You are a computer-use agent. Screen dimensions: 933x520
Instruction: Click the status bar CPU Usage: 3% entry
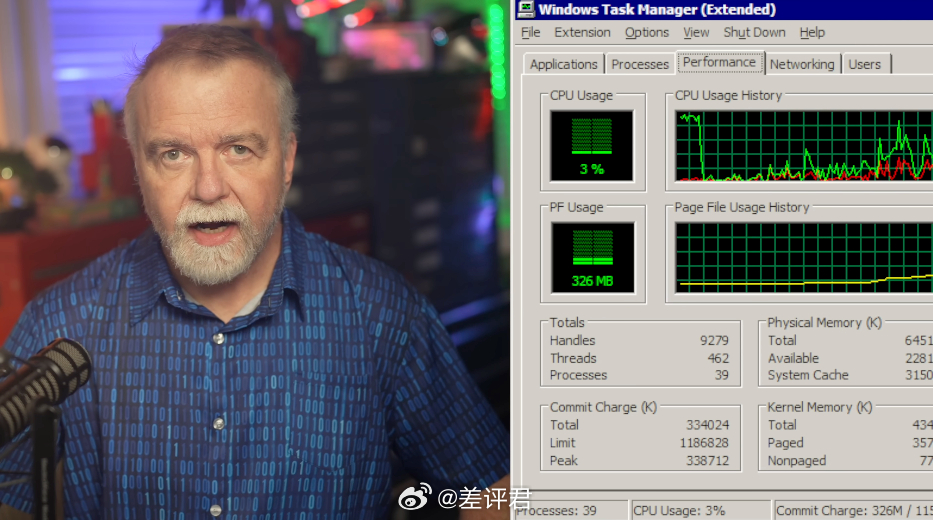[x=701, y=510]
